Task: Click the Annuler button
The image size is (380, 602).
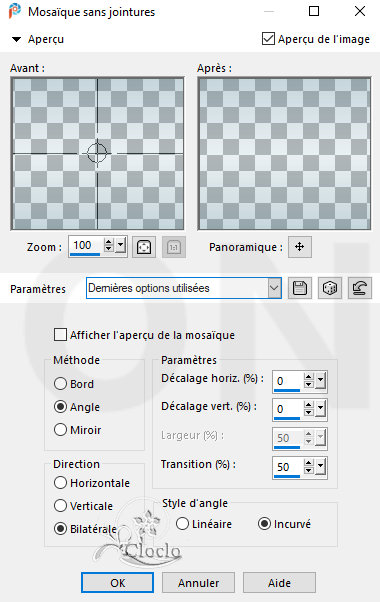Action: (x=198, y=583)
